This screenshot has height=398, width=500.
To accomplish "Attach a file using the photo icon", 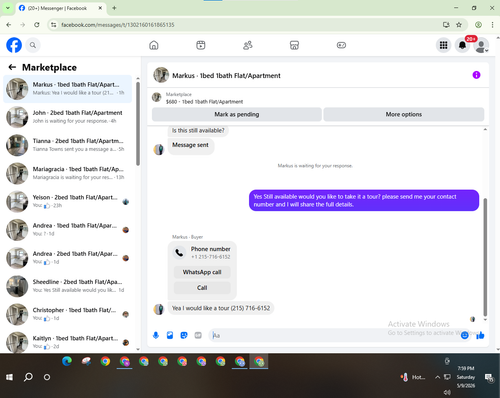I will [170, 335].
